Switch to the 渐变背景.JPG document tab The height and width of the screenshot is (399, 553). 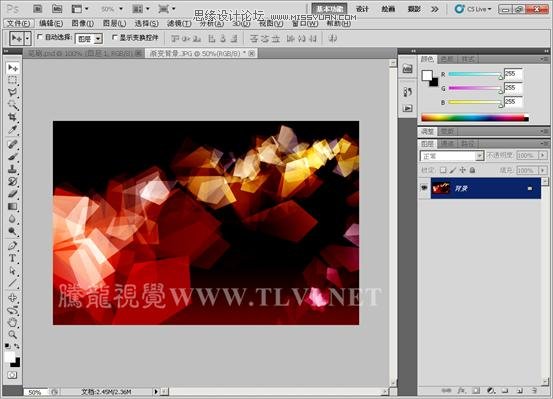tap(201, 53)
